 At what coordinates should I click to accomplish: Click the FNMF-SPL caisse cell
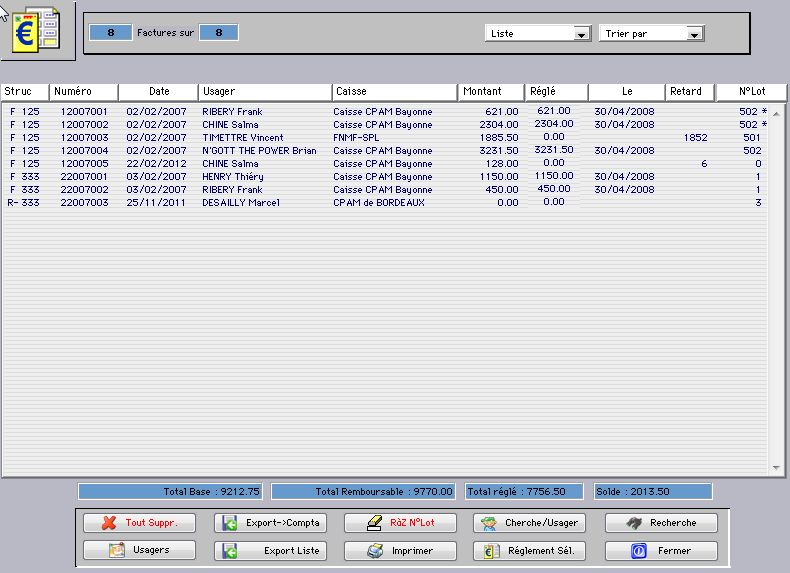[x=356, y=138]
